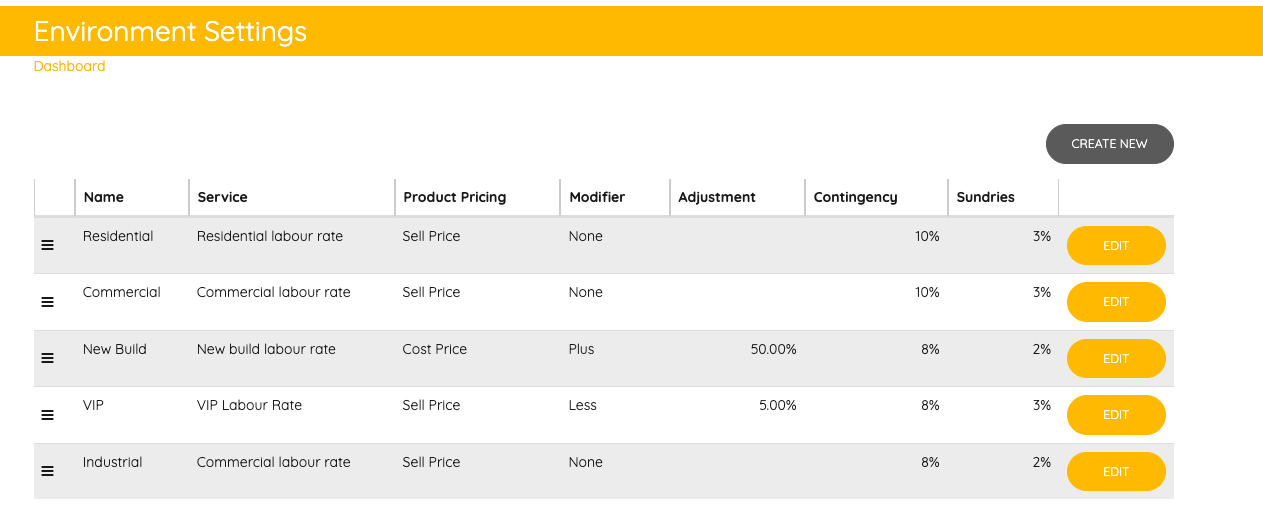Click the Service column header
Image resolution: width=1263 pixels, height=522 pixels.
click(222, 197)
